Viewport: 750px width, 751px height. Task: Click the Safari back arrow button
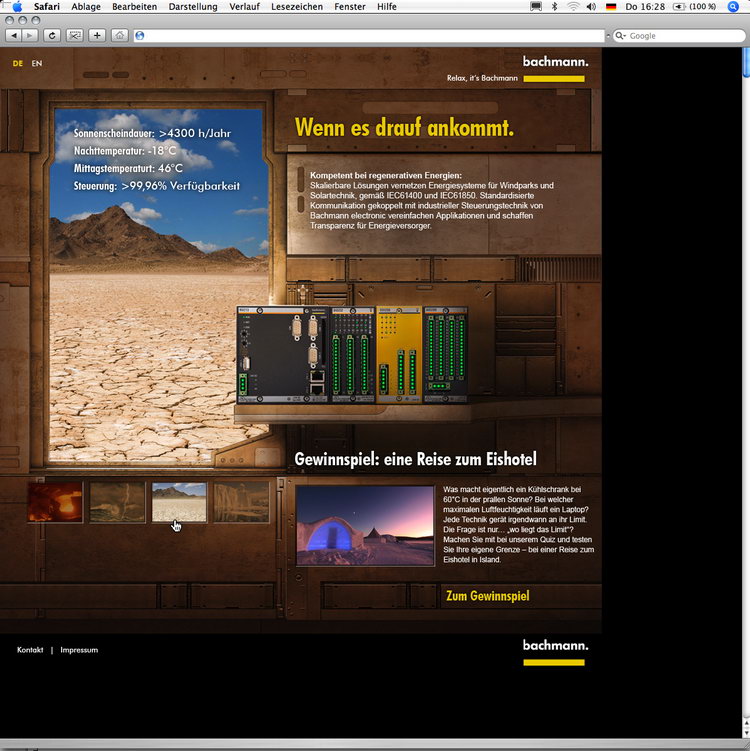[x=11, y=35]
